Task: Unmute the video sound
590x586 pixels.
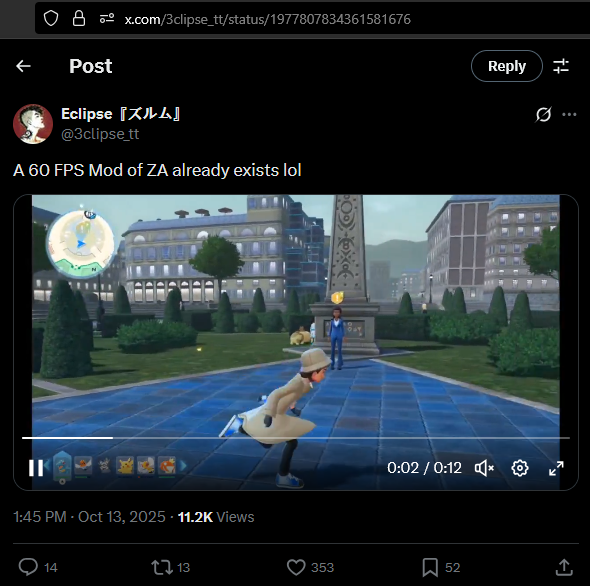Action: pyautogui.click(x=484, y=468)
